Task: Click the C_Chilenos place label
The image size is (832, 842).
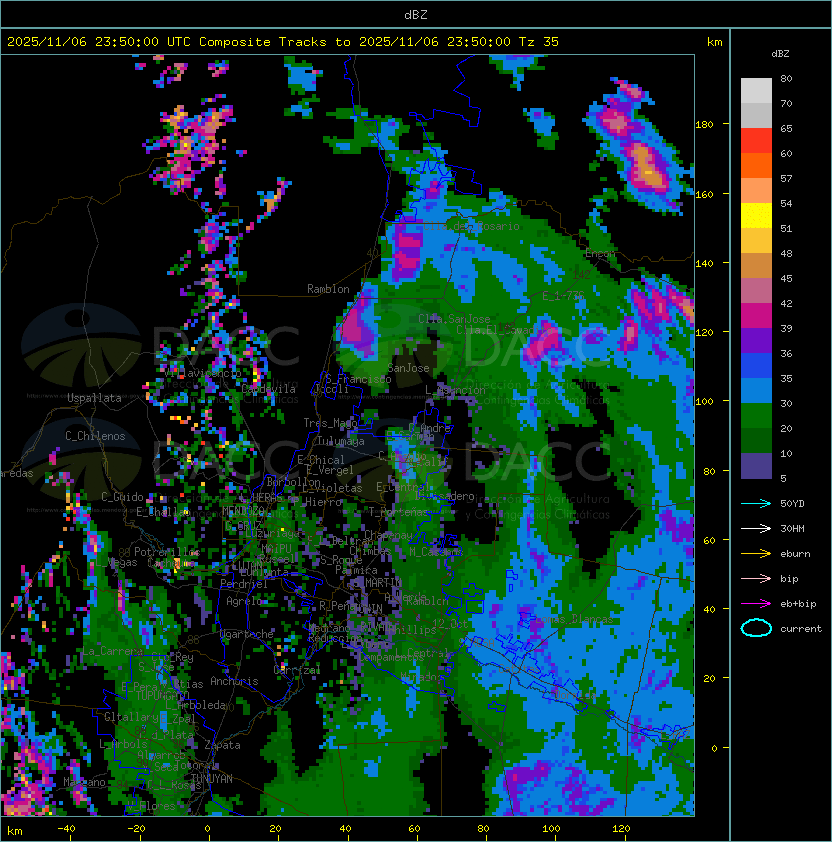Action: [x=95, y=436]
